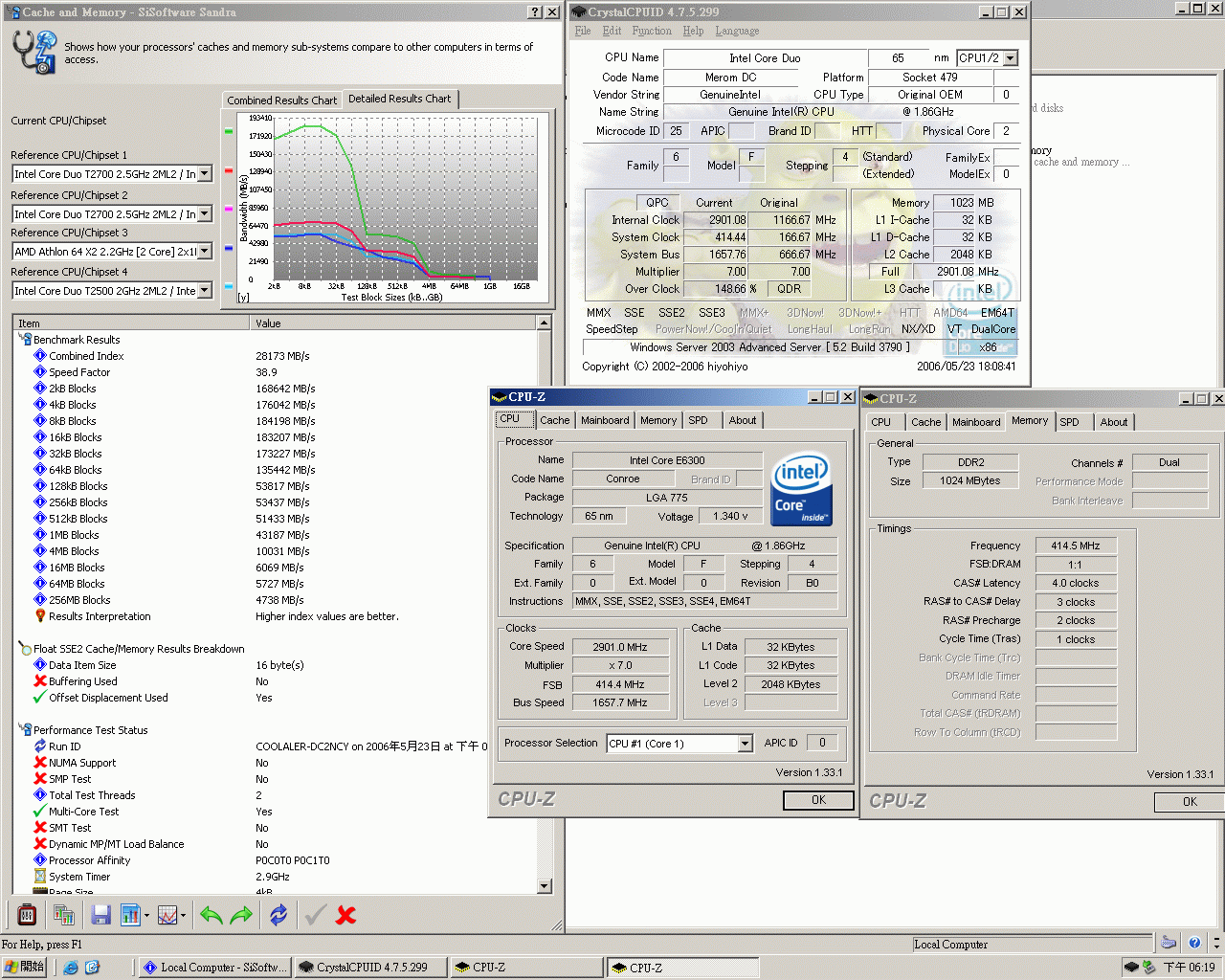
Task: Click the diamond icon beside Combined Index
Action: click(x=40, y=356)
